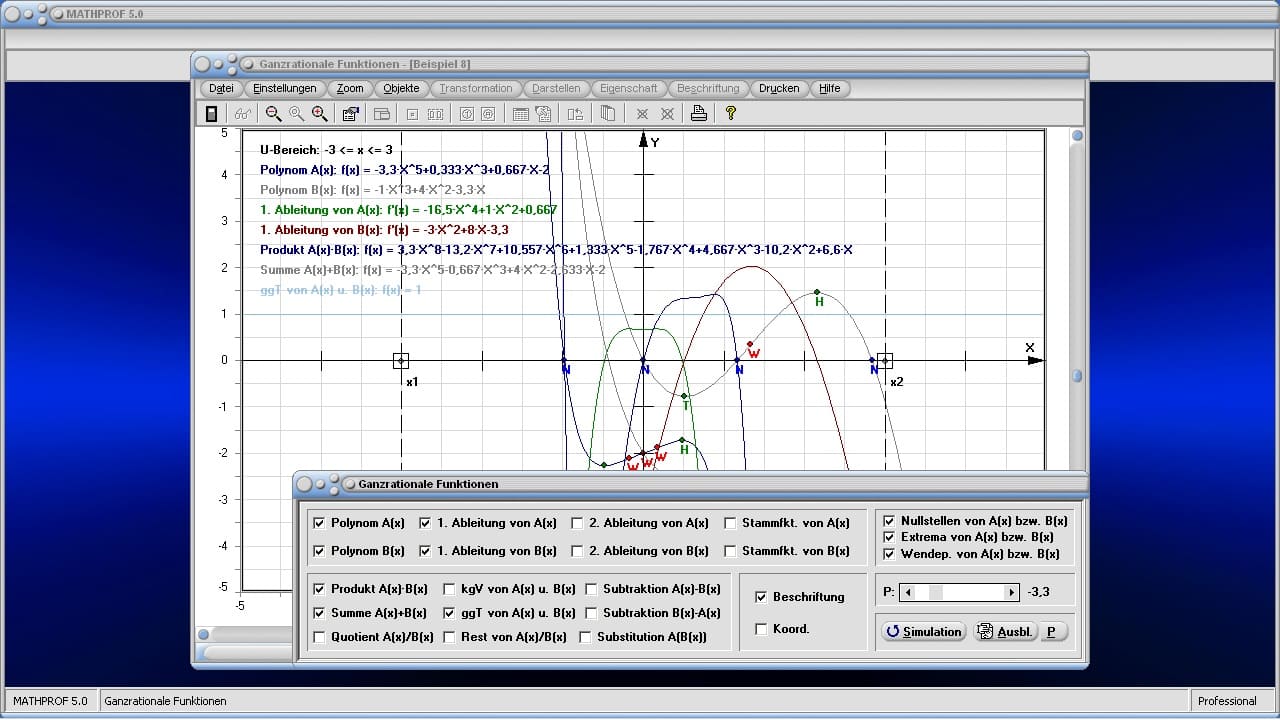The height and width of the screenshot is (720, 1280).
Task: Uncheck 1. Ableitung von A(x)
Action: pos(425,523)
